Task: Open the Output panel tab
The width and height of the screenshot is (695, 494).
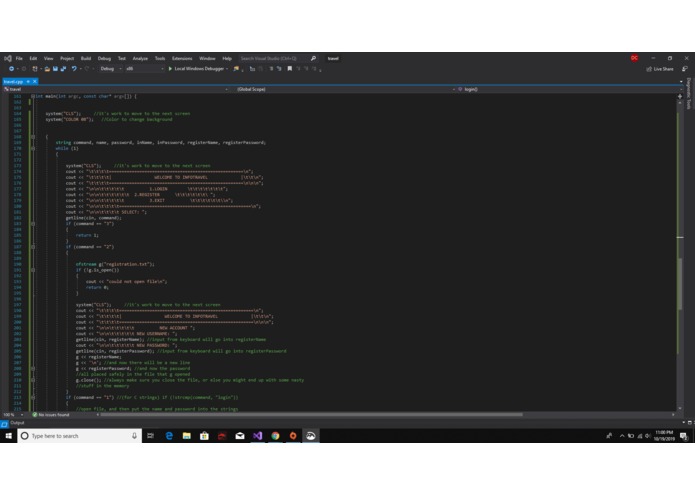Action: pyautogui.click(x=17, y=423)
